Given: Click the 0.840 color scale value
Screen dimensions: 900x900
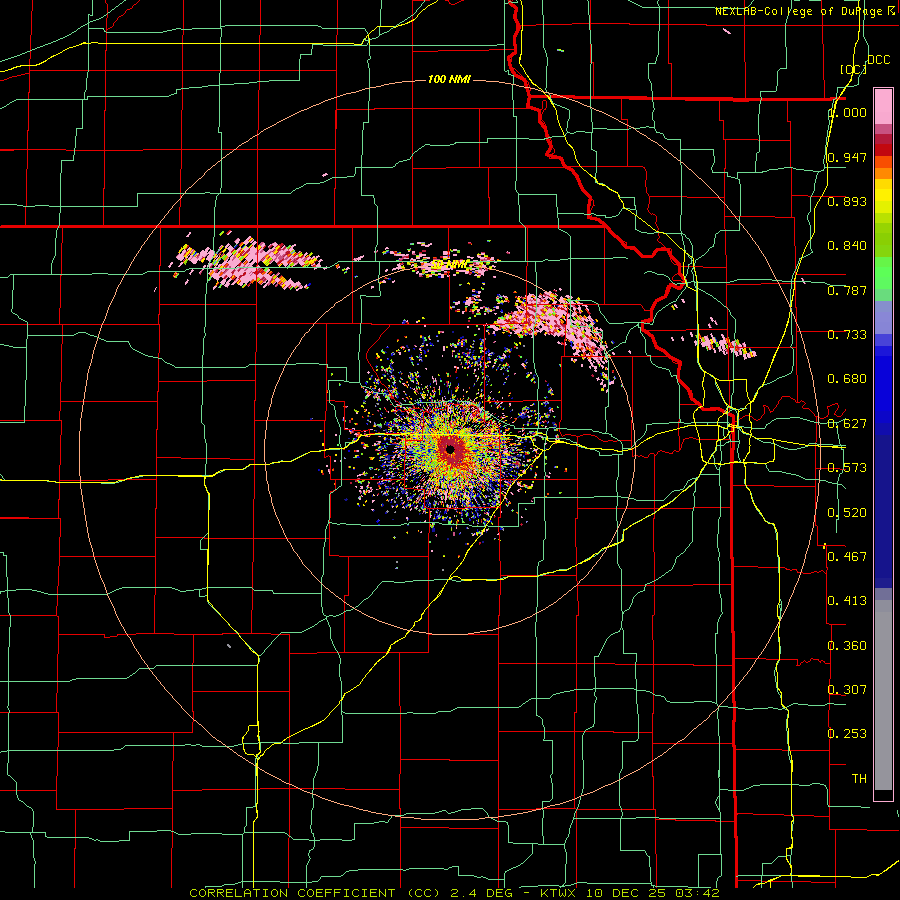Looking at the screenshot, I should tap(847, 246).
